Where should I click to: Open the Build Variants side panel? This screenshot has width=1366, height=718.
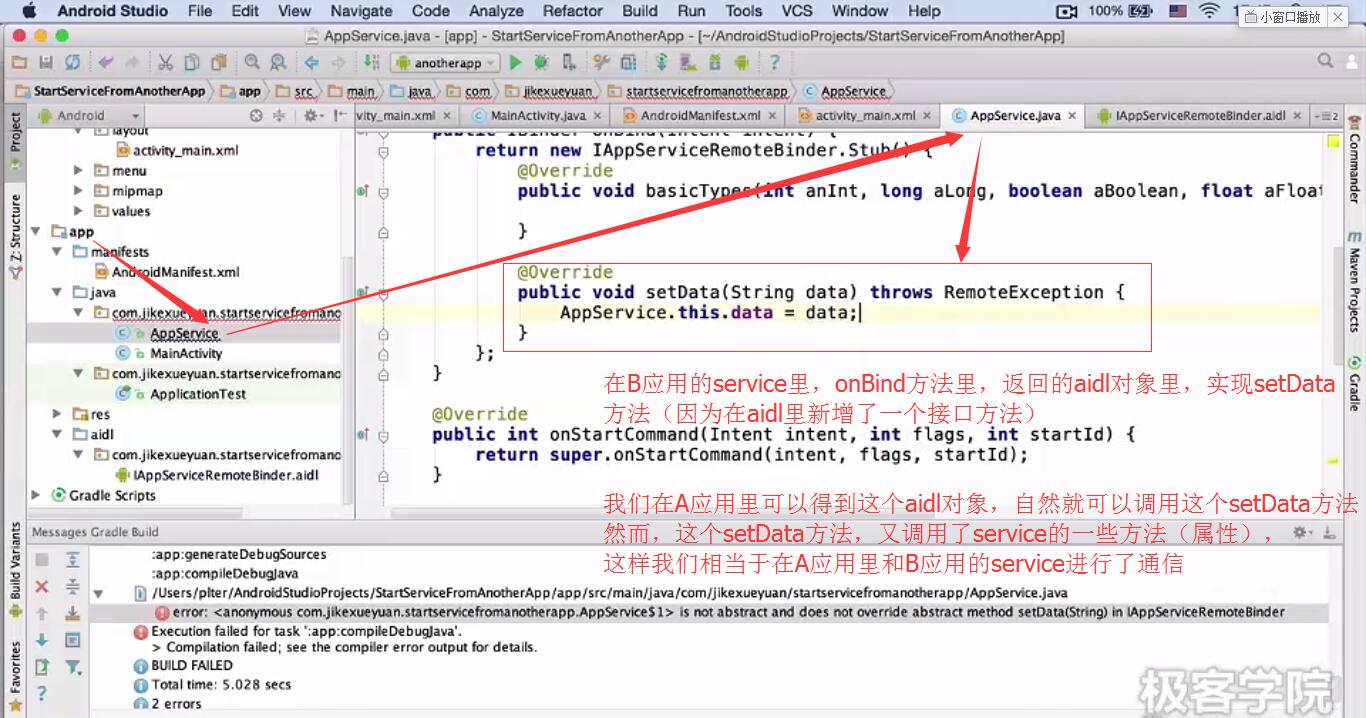15,560
